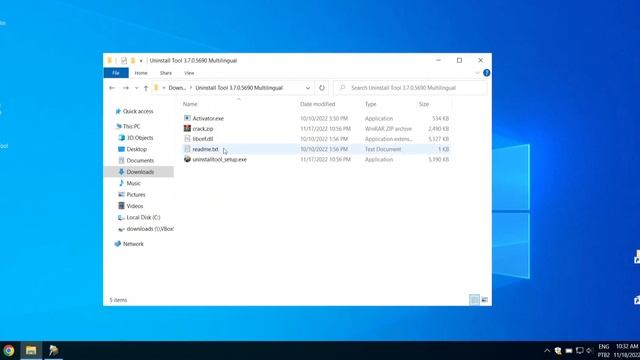Click the 10/10/2022 5:50 PM date cell
The height and width of the screenshot is (360, 640).
324,118
